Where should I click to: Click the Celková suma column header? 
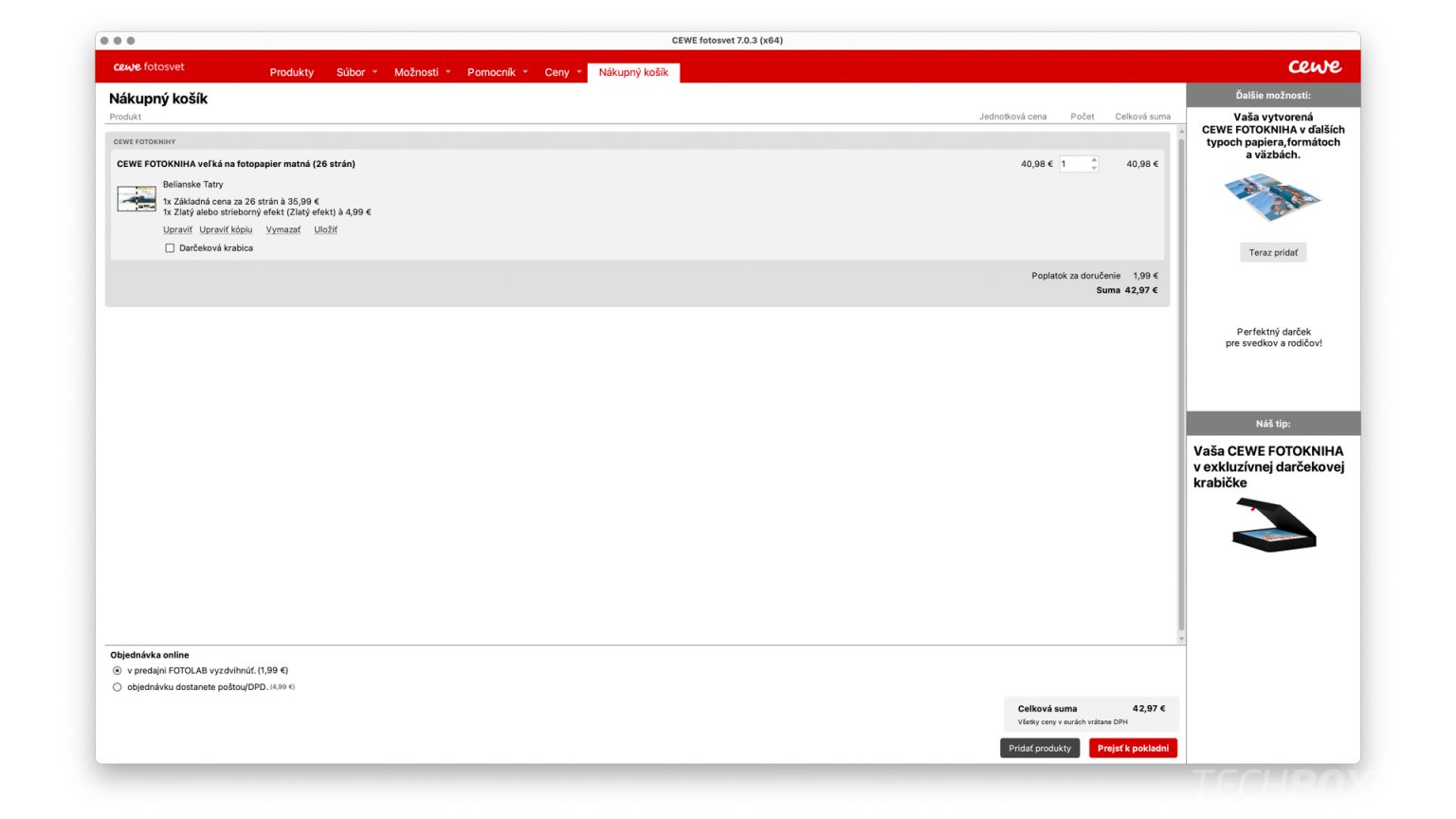click(x=1142, y=117)
